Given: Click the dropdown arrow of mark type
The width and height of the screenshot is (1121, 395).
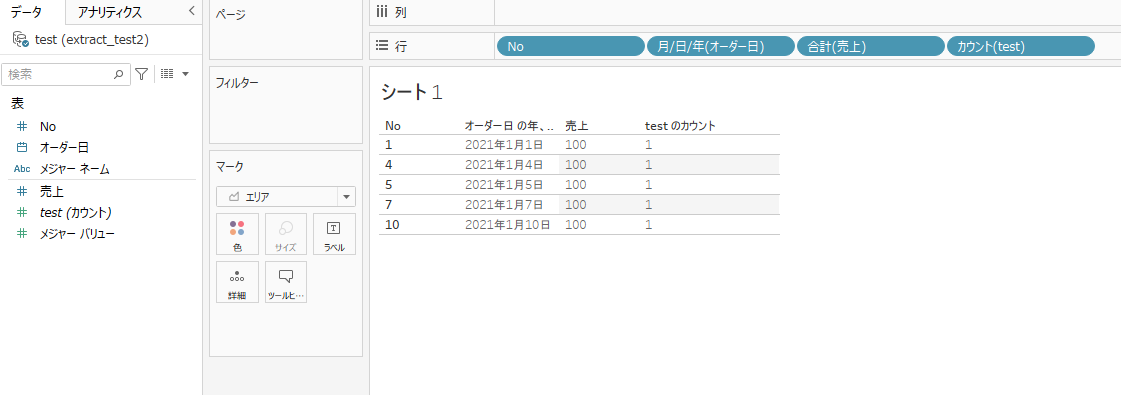Looking at the screenshot, I should (346, 196).
